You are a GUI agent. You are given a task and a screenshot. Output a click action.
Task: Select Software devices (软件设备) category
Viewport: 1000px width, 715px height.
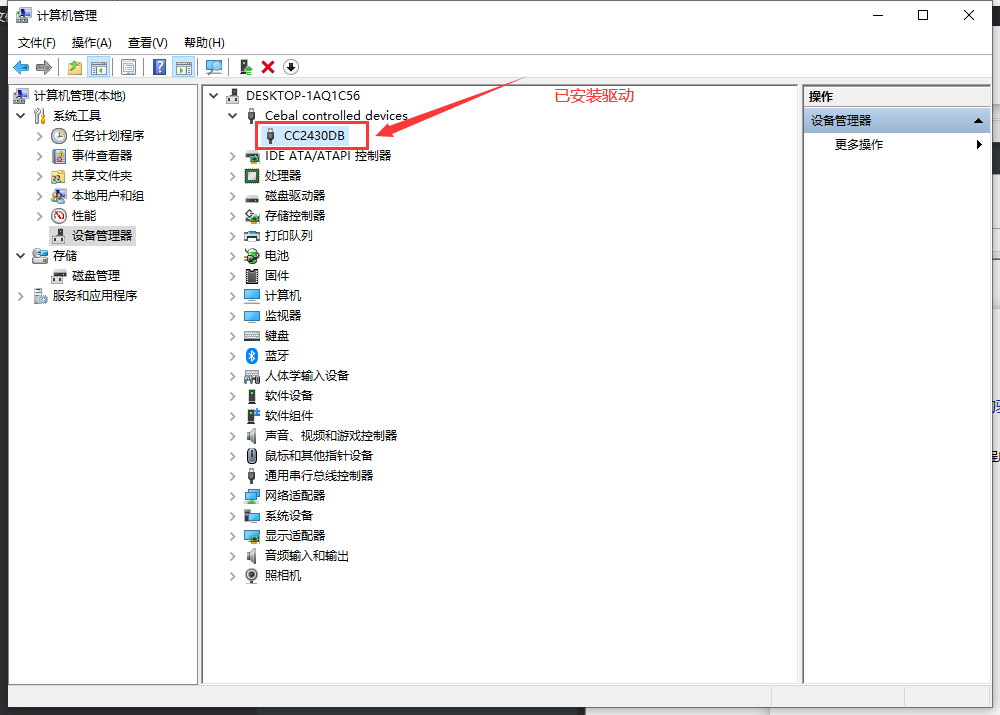point(289,395)
